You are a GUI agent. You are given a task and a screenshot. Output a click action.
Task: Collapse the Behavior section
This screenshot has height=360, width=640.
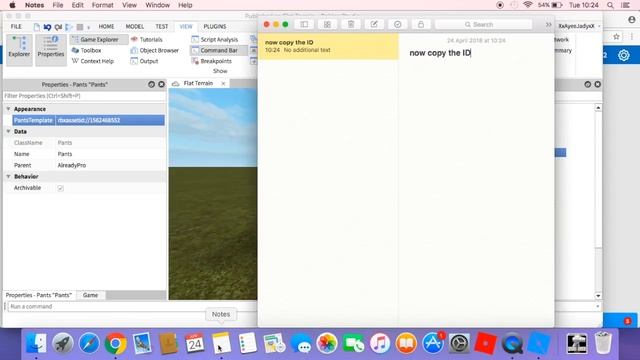pos(8,176)
